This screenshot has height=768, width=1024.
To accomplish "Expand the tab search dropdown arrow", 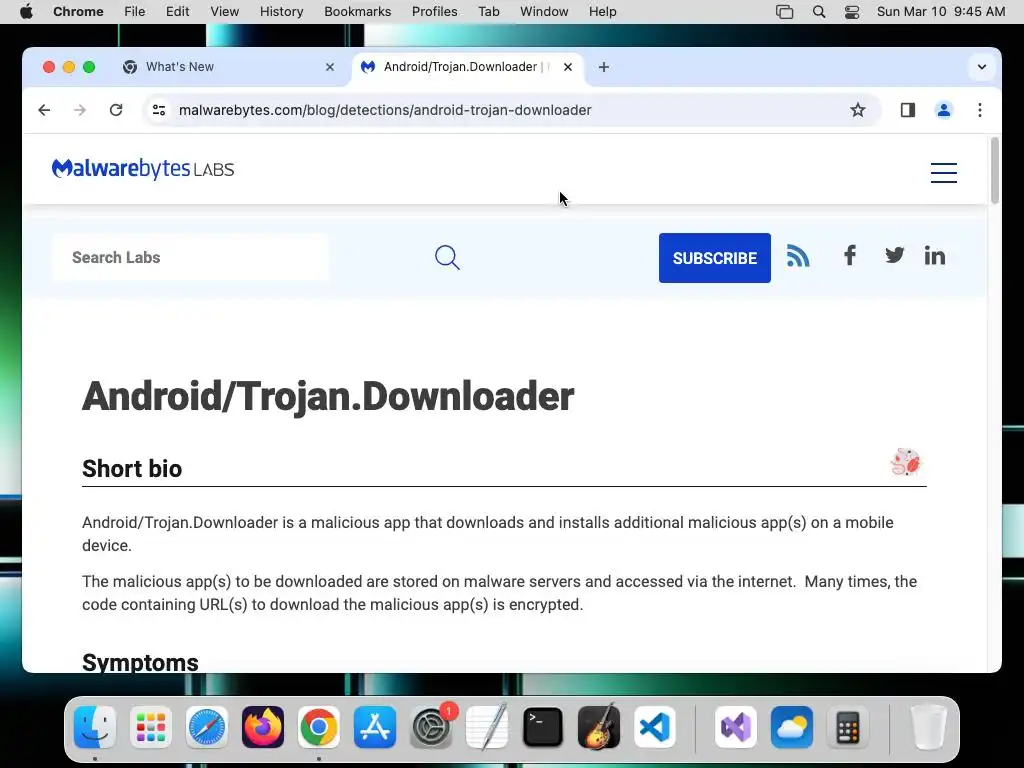I will pos(981,67).
